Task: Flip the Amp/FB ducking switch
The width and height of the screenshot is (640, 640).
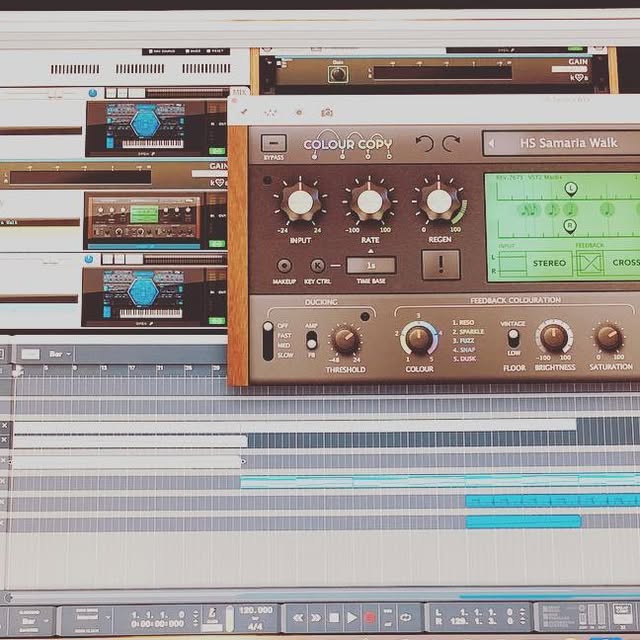Action: (x=311, y=340)
